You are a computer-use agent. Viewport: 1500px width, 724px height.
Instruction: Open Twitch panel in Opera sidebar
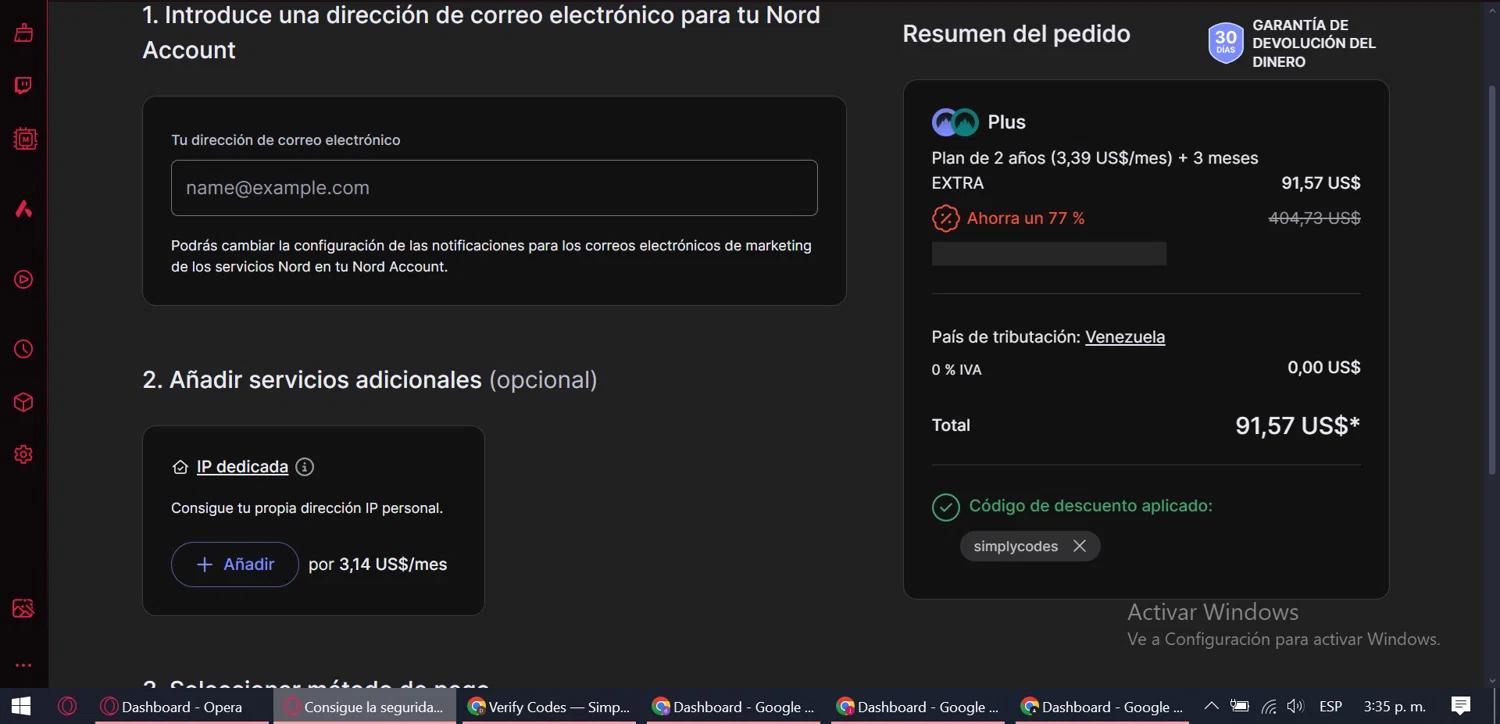pyautogui.click(x=23, y=86)
